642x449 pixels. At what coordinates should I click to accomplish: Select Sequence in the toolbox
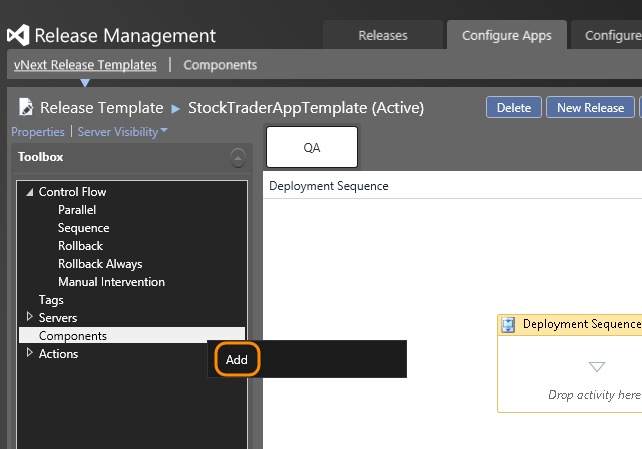coord(84,228)
